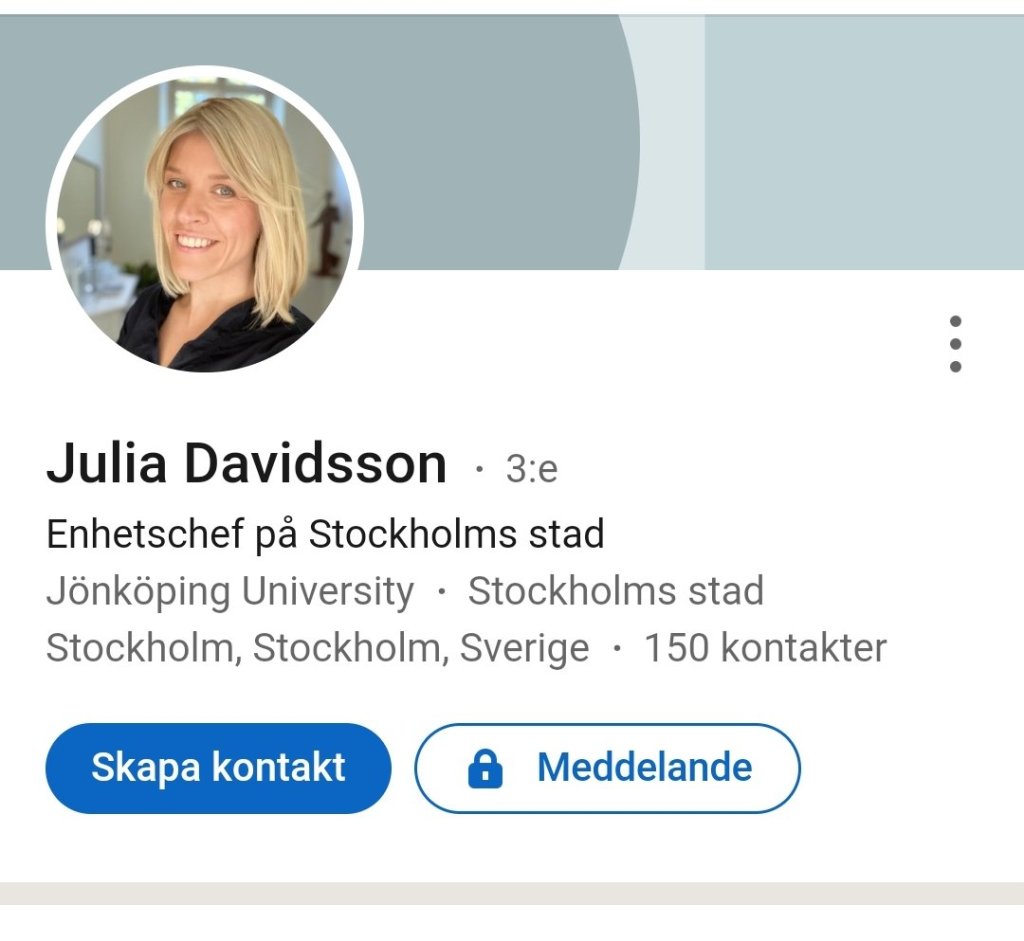Open Stockholms stad employer link in gray row
The height and width of the screenshot is (941, 1024).
pyautogui.click(x=616, y=591)
